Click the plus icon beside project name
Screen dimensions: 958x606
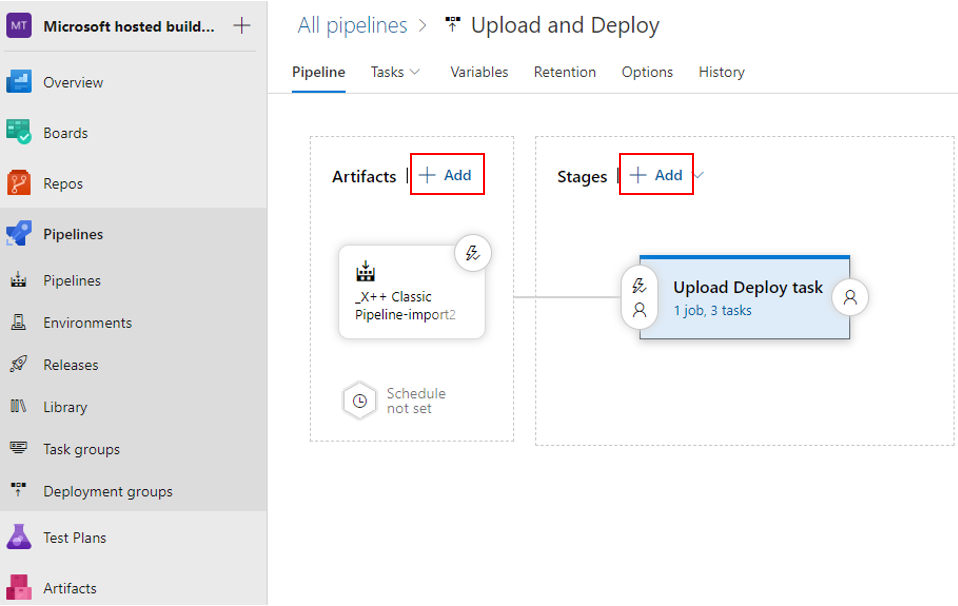pos(242,26)
